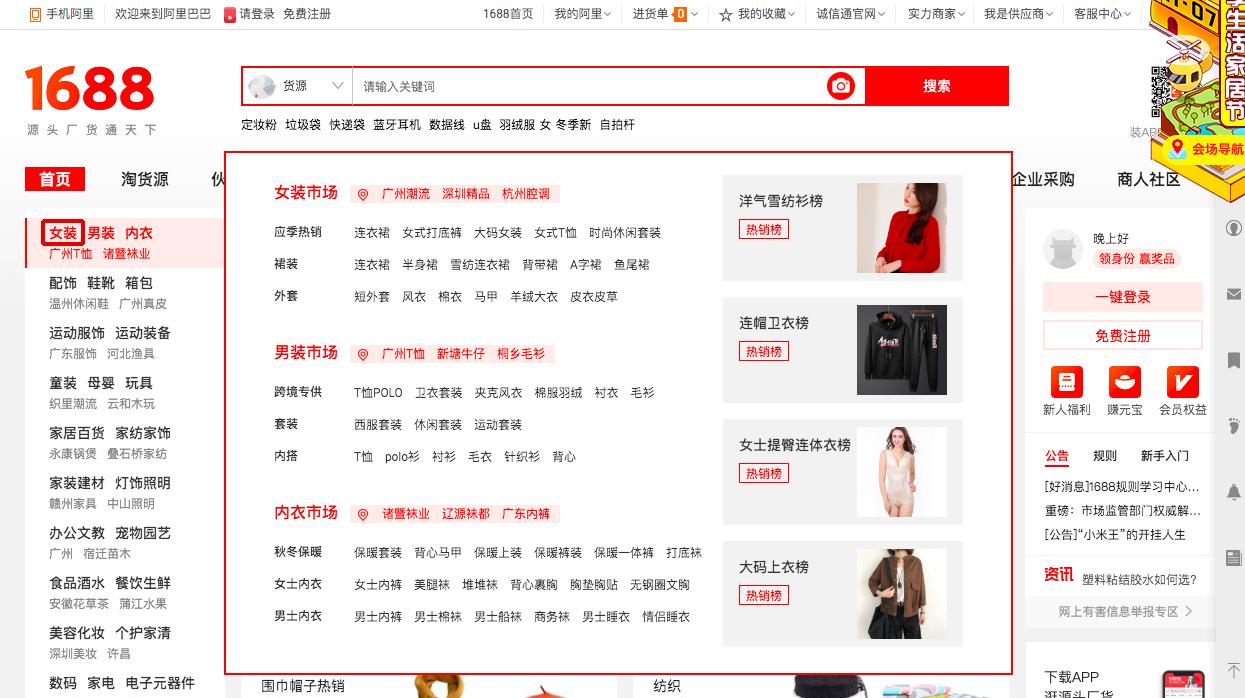Viewport: 1245px width, 698px height.
Task: Open the news document icon in right sidebar
Action: [x=1233, y=557]
